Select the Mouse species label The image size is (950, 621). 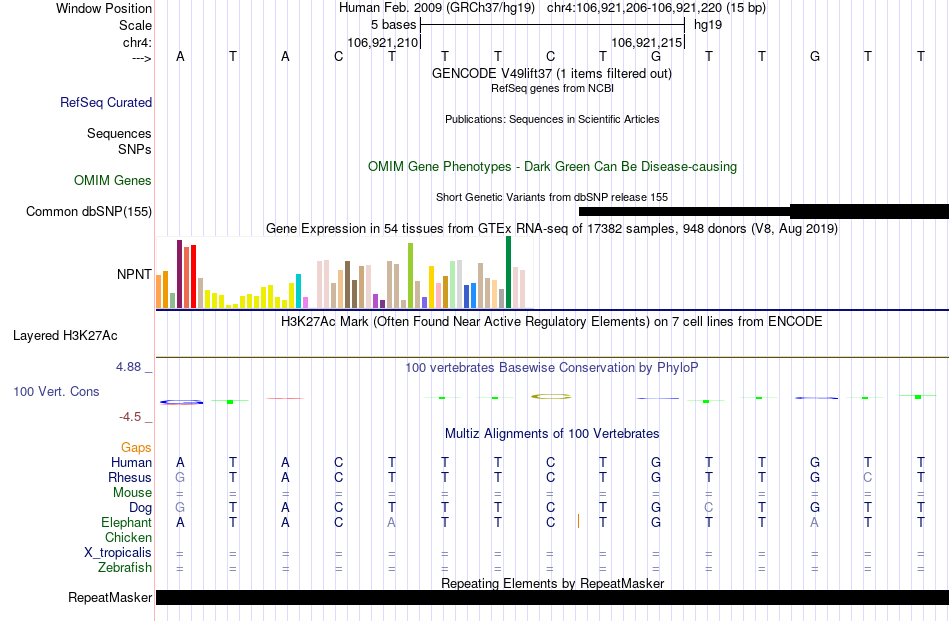coord(133,493)
